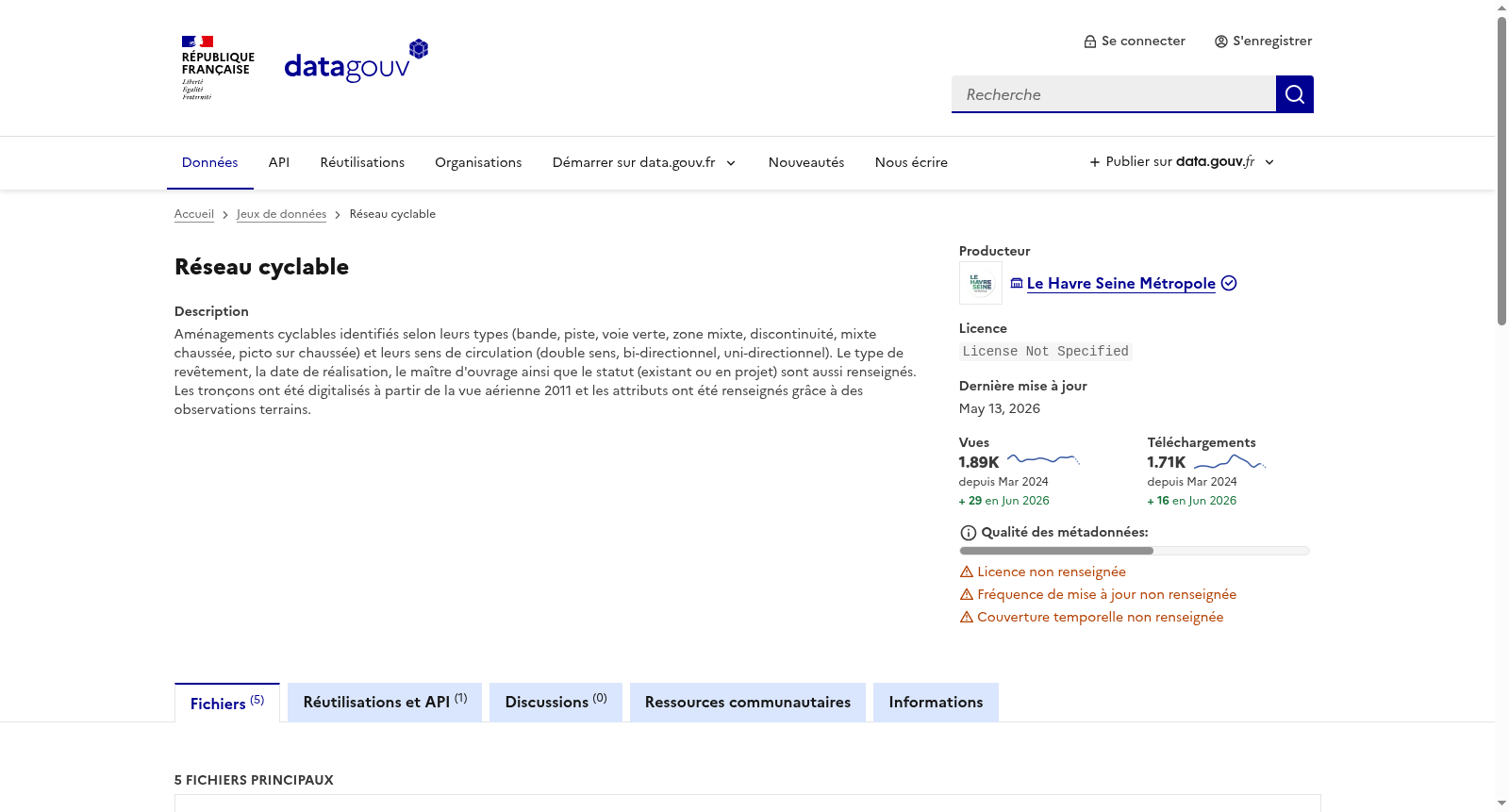Select the Fichiers (5) tab
1509x812 pixels.
227,703
